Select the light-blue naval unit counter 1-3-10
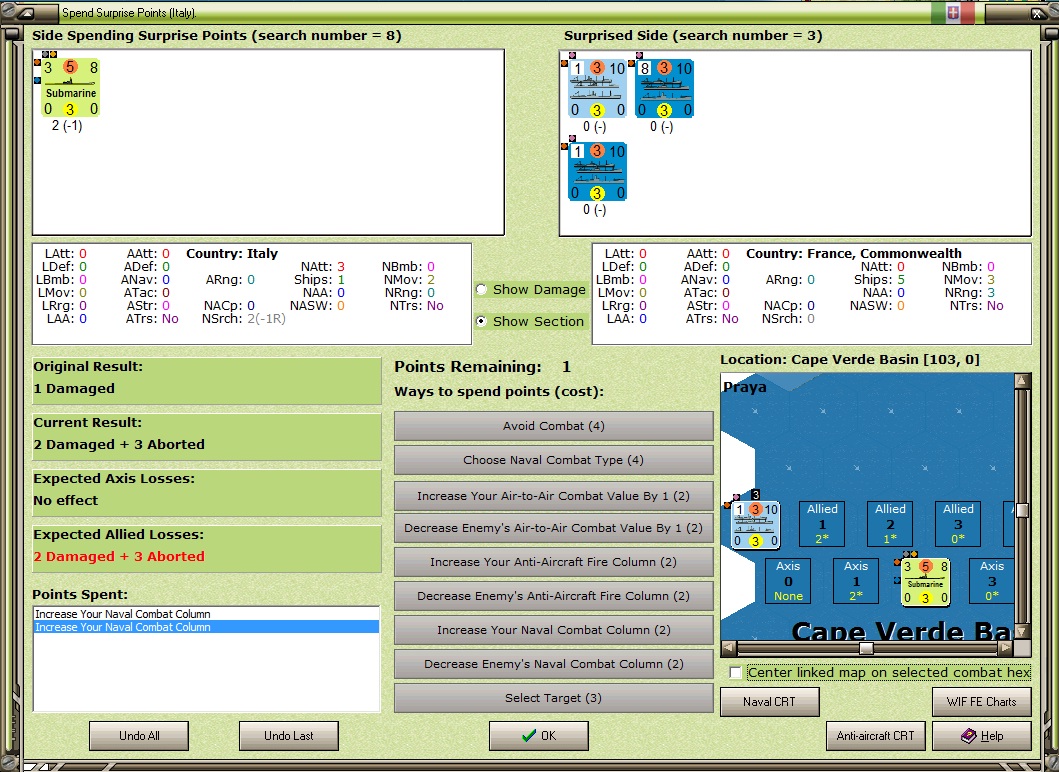 [597, 88]
